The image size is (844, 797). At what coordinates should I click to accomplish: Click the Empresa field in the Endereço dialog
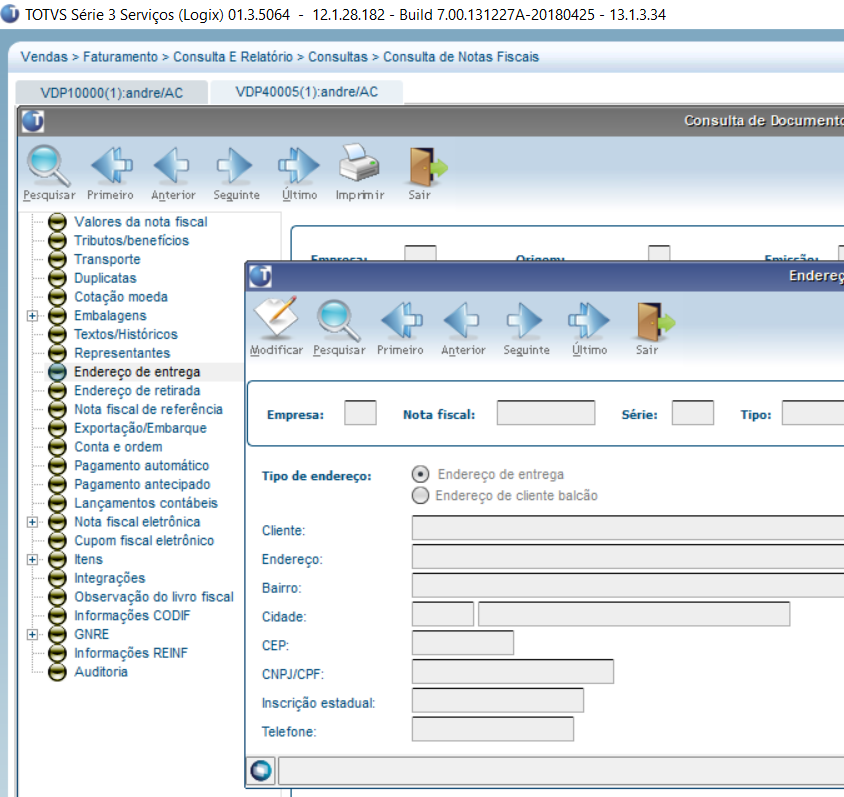(360, 413)
